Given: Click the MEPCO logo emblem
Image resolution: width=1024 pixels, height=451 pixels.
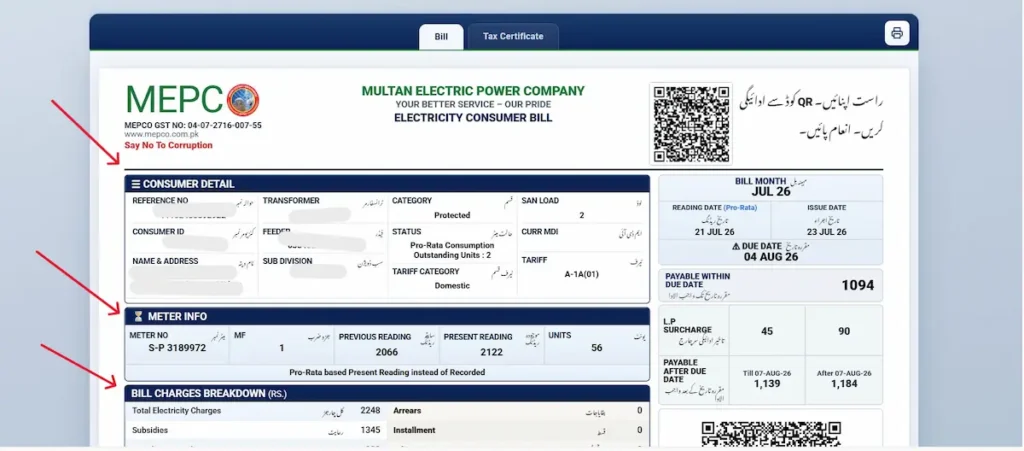Looking at the screenshot, I should tap(243, 100).
